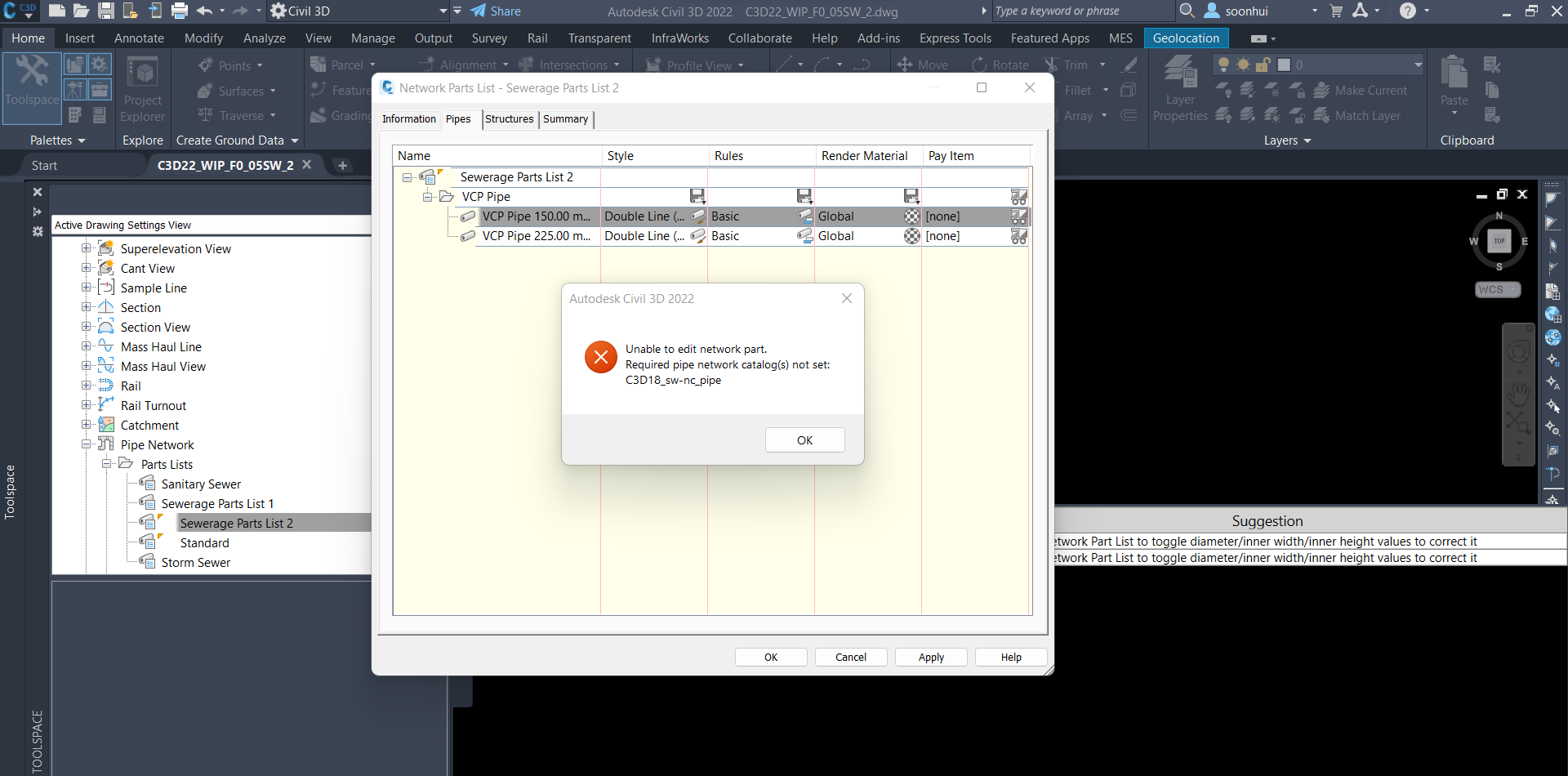Collapse Sewerage Parts List 2 root node
Image resolution: width=1568 pixels, height=776 pixels.
[407, 177]
